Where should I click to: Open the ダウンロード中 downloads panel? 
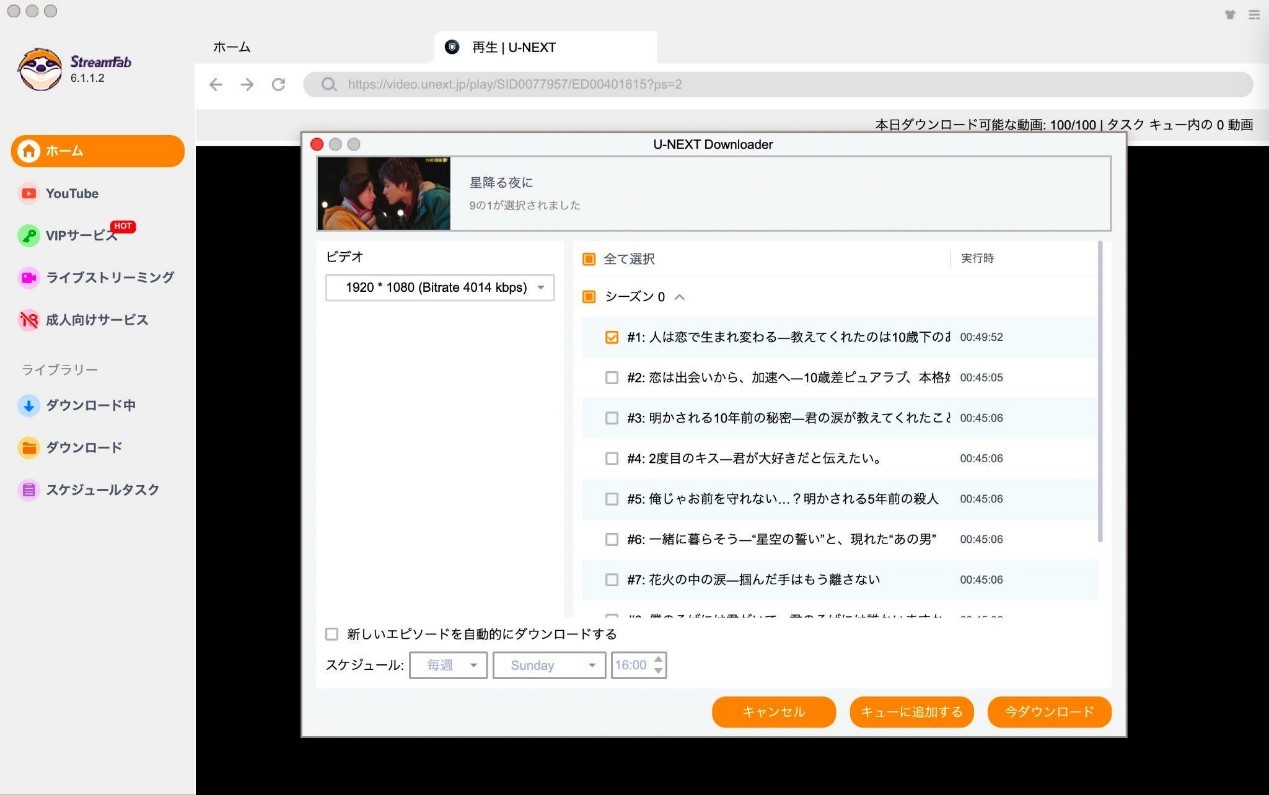pos(85,405)
